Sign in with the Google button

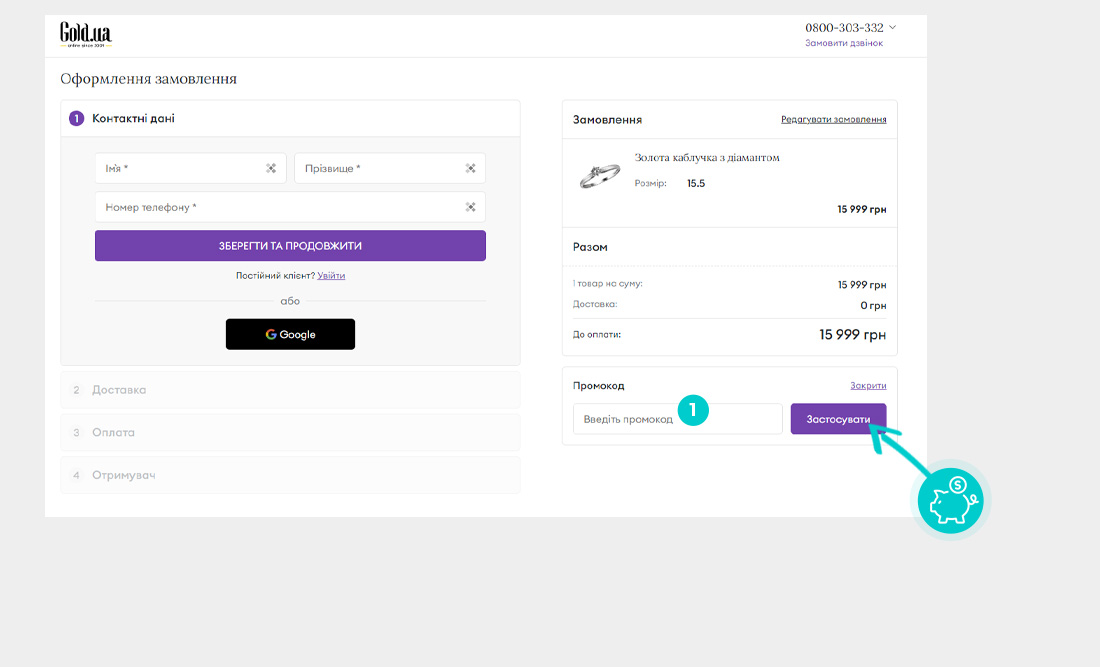[x=290, y=334]
